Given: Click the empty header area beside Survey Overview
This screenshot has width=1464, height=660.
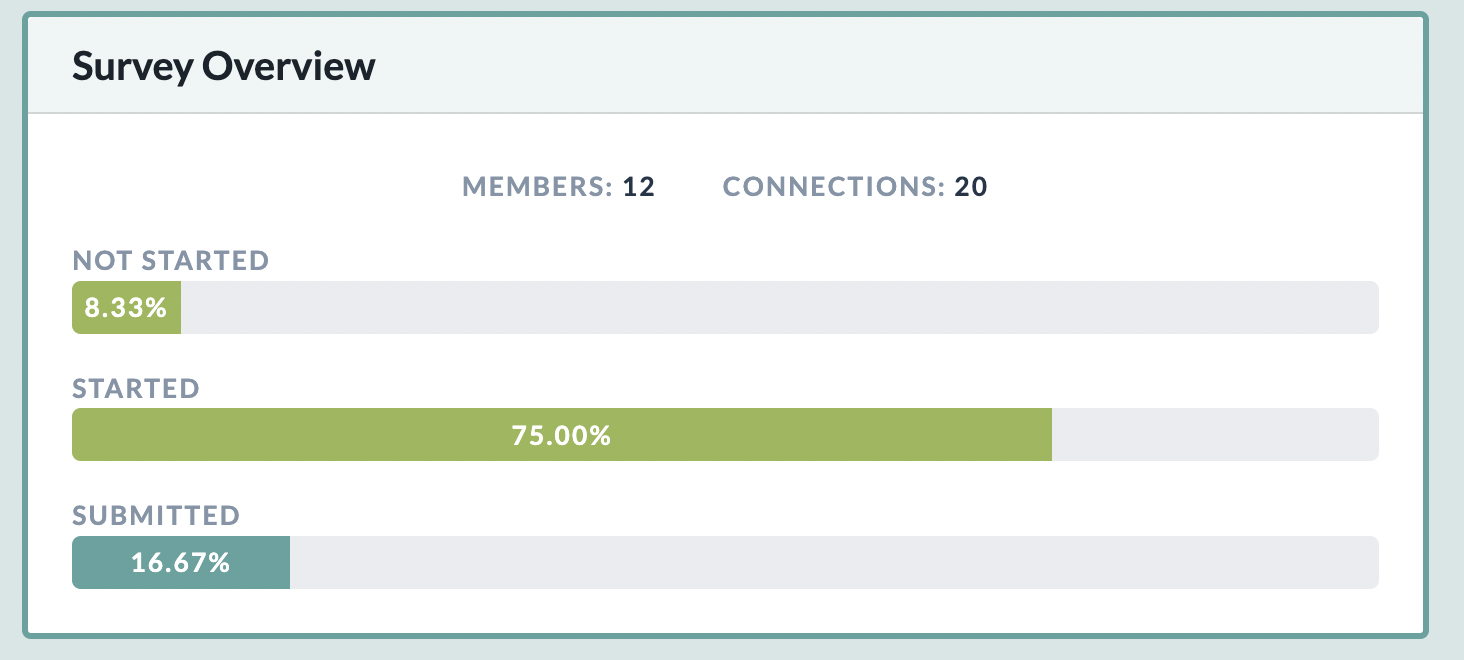Looking at the screenshot, I should 900,66.
